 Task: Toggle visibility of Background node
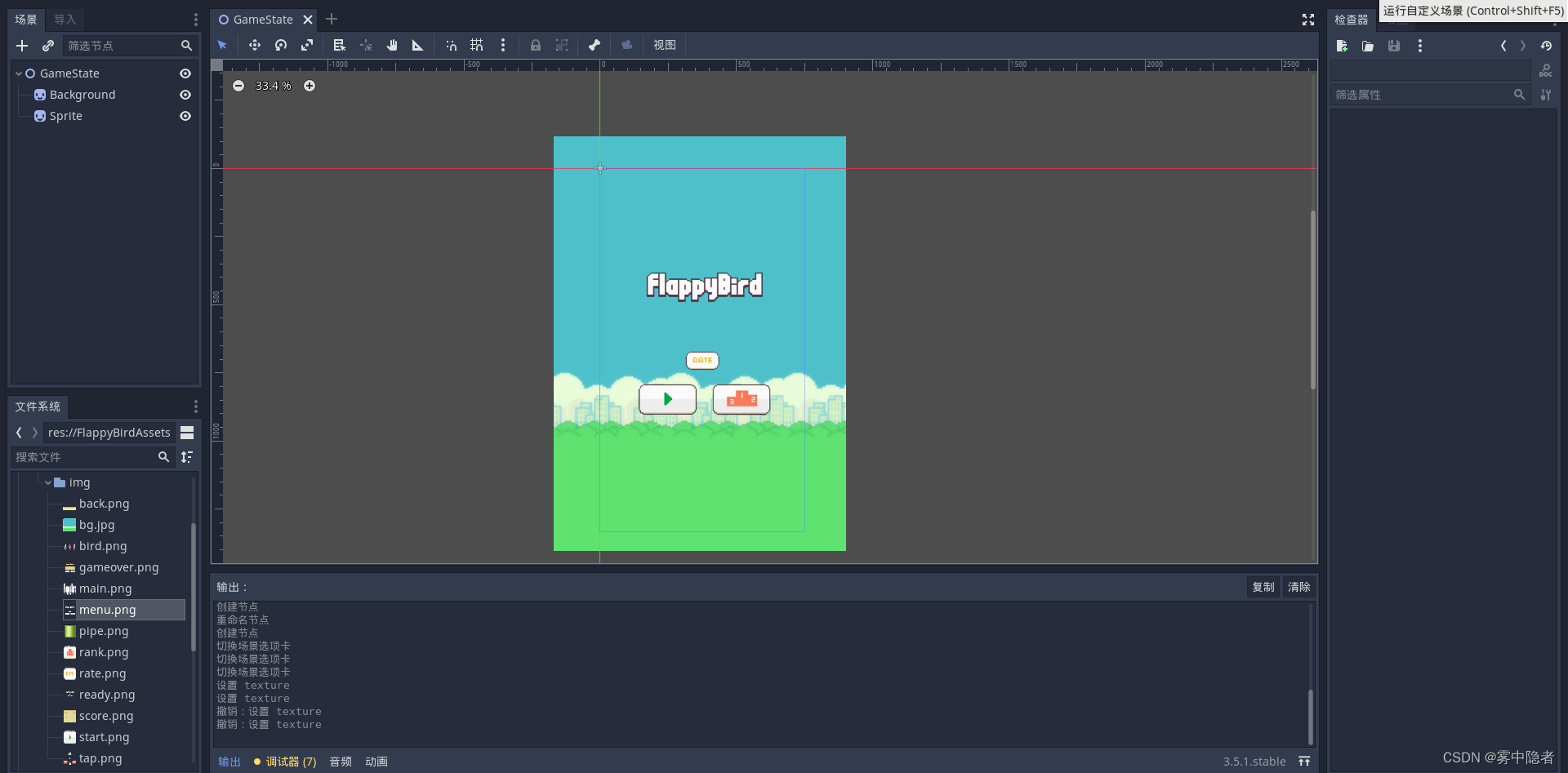point(185,95)
